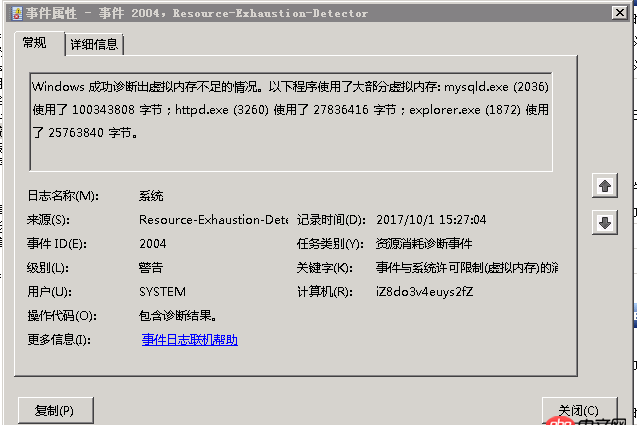Switch to the 常规 tab

35,43
